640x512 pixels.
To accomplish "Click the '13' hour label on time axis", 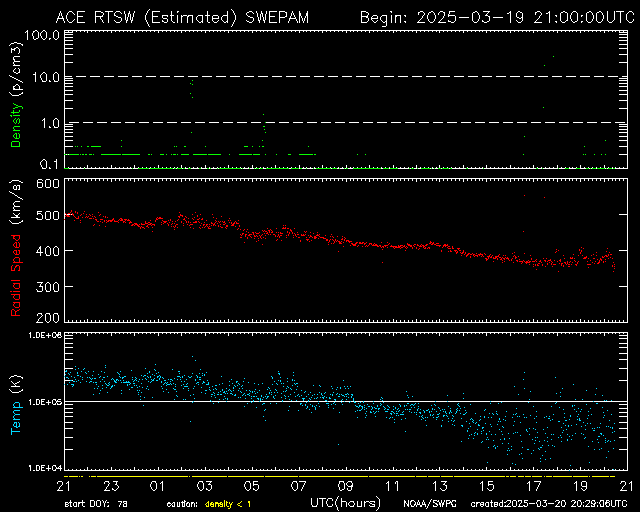I will tap(440, 486).
